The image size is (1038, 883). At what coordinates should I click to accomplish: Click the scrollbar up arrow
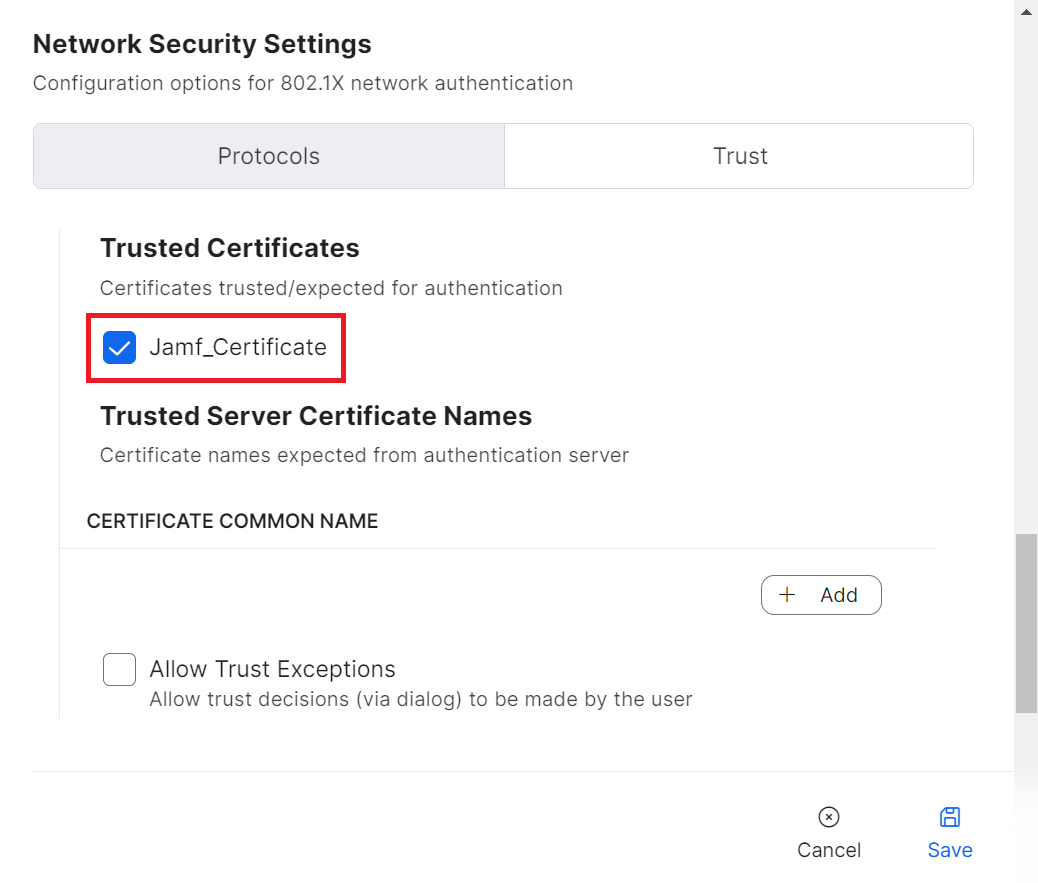(1026, 10)
